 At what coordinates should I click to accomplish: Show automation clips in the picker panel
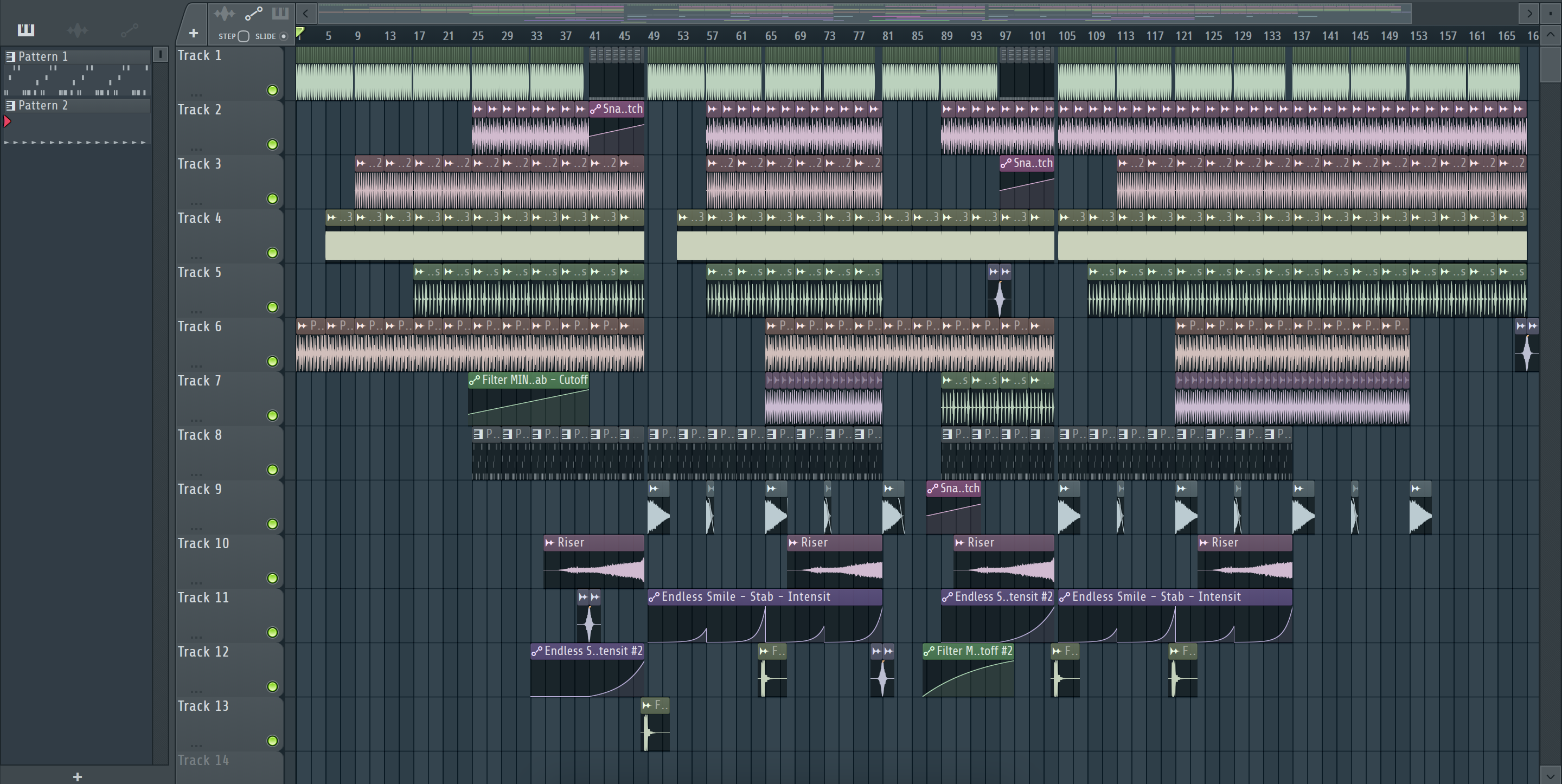click(x=129, y=30)
